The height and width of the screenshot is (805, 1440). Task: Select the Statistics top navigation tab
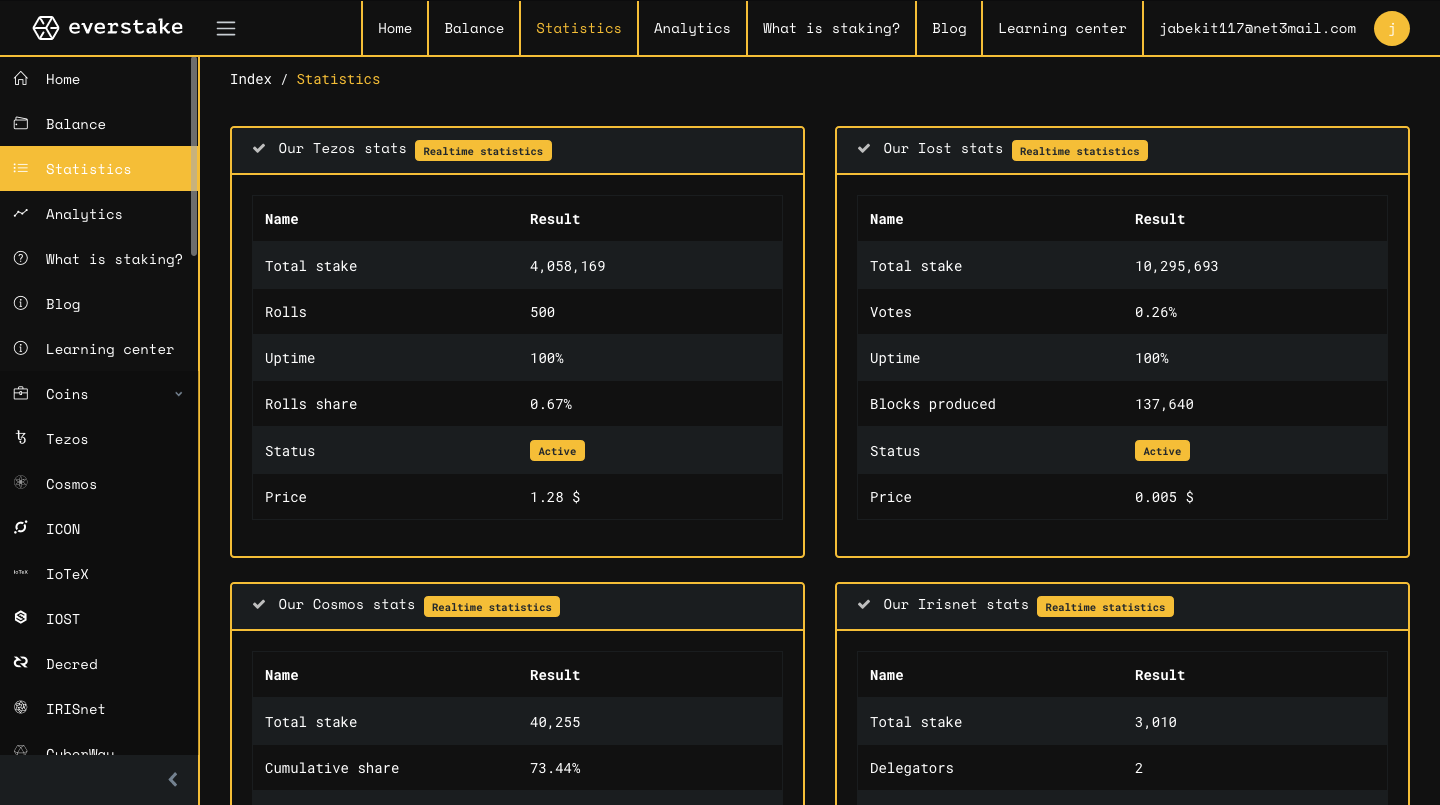click(579, 28)
